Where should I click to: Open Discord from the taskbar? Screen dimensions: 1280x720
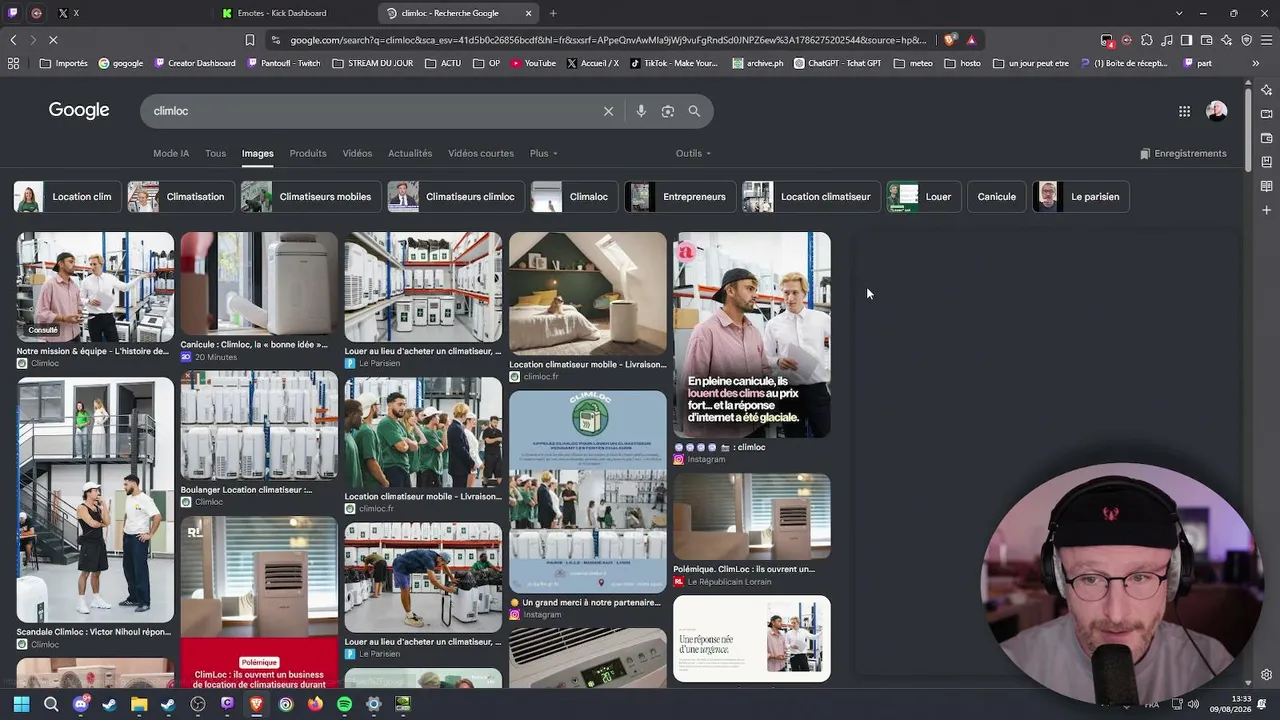(x=80, y=704)
